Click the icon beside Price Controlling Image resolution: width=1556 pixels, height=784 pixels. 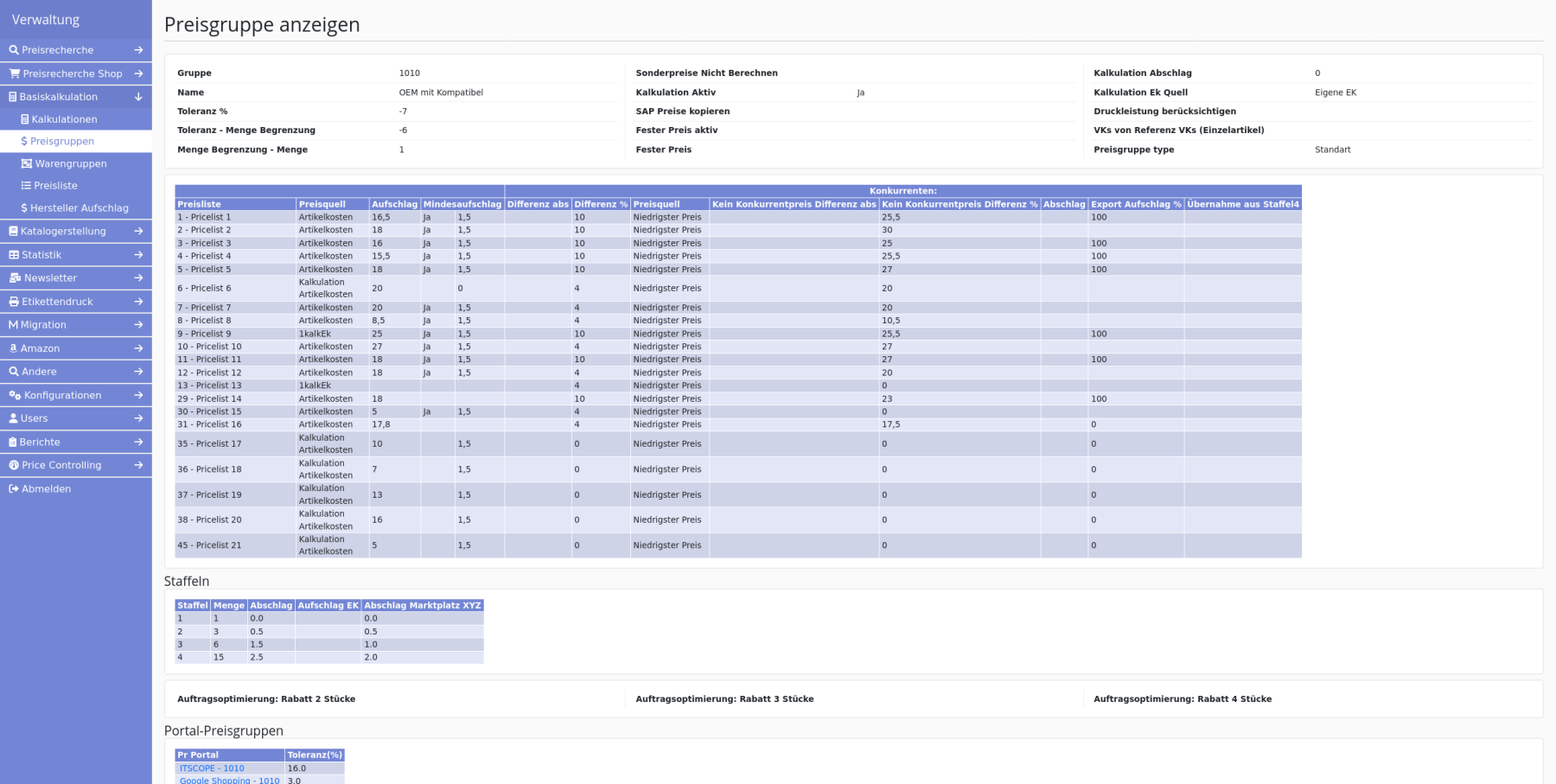click(x=14, y=465)
